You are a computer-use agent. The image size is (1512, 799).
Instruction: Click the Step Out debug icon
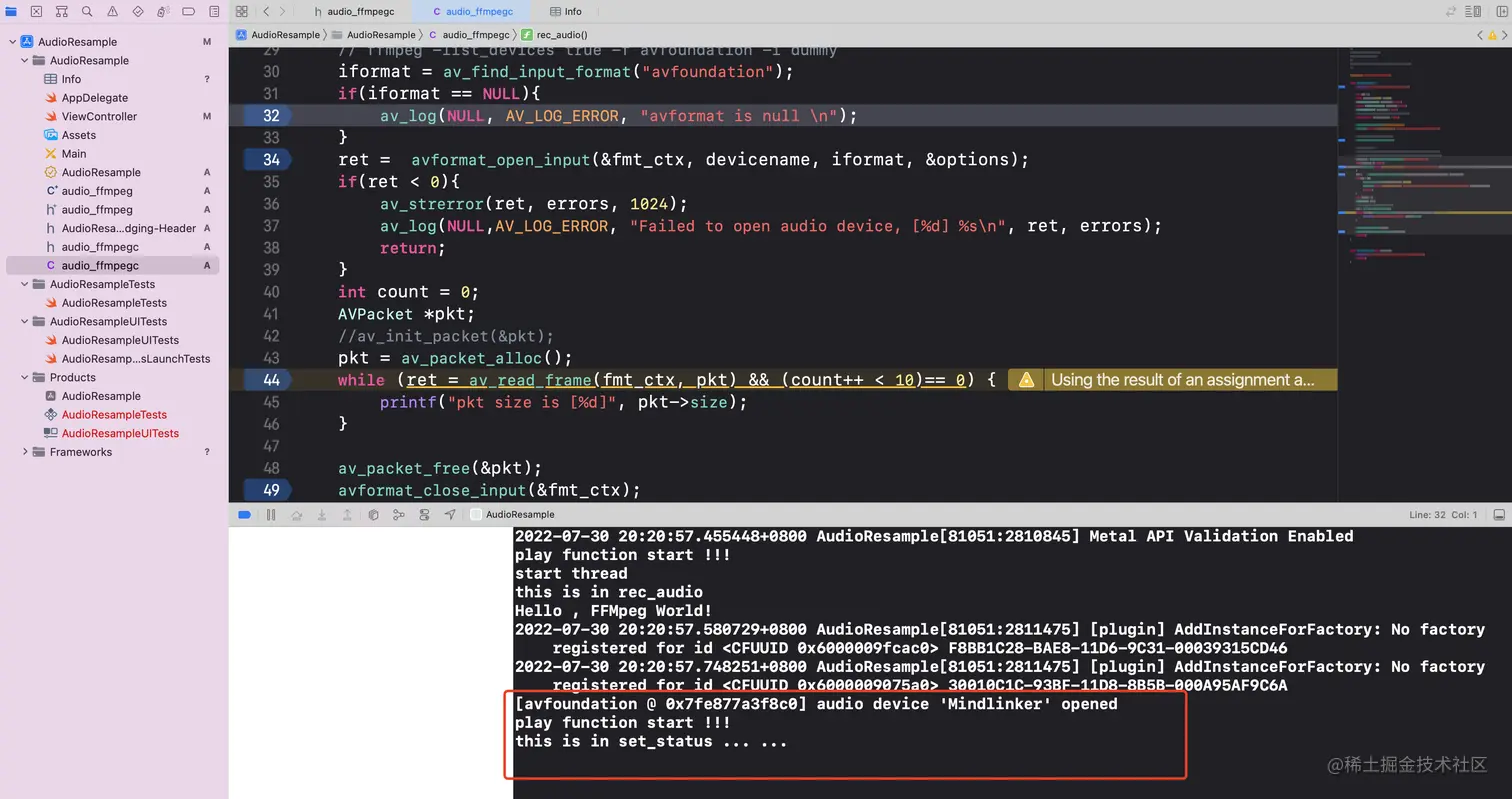[x=347, y=515]
